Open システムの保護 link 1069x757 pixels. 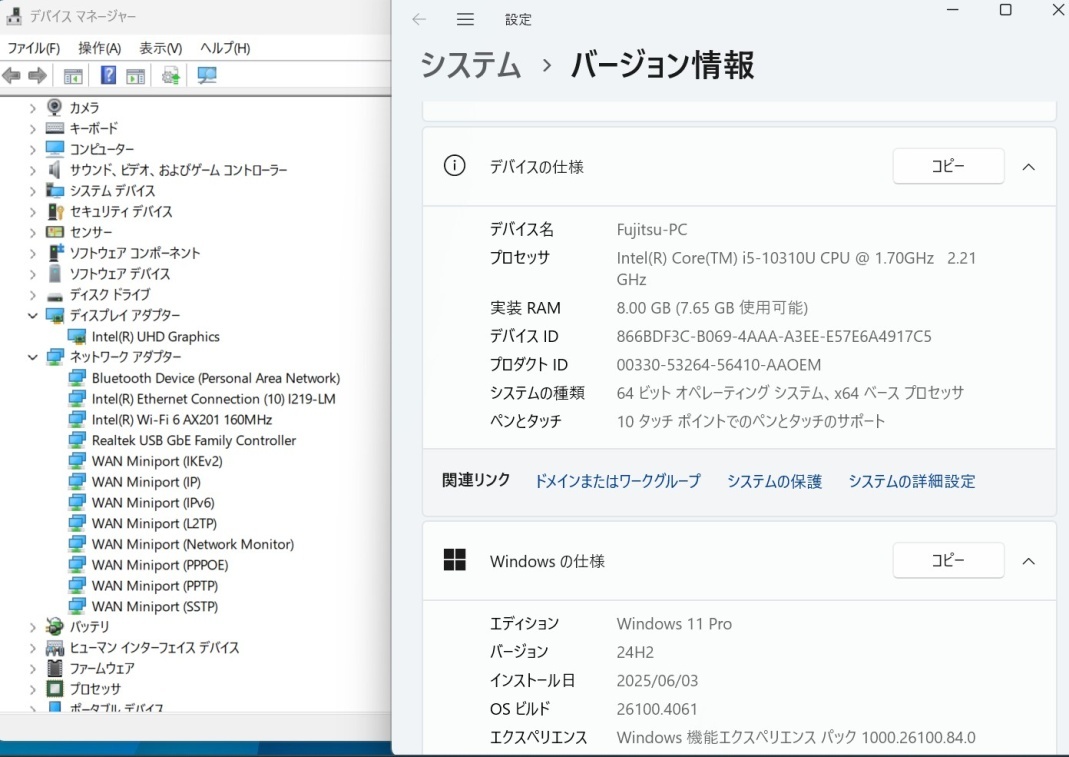(774, 481)
